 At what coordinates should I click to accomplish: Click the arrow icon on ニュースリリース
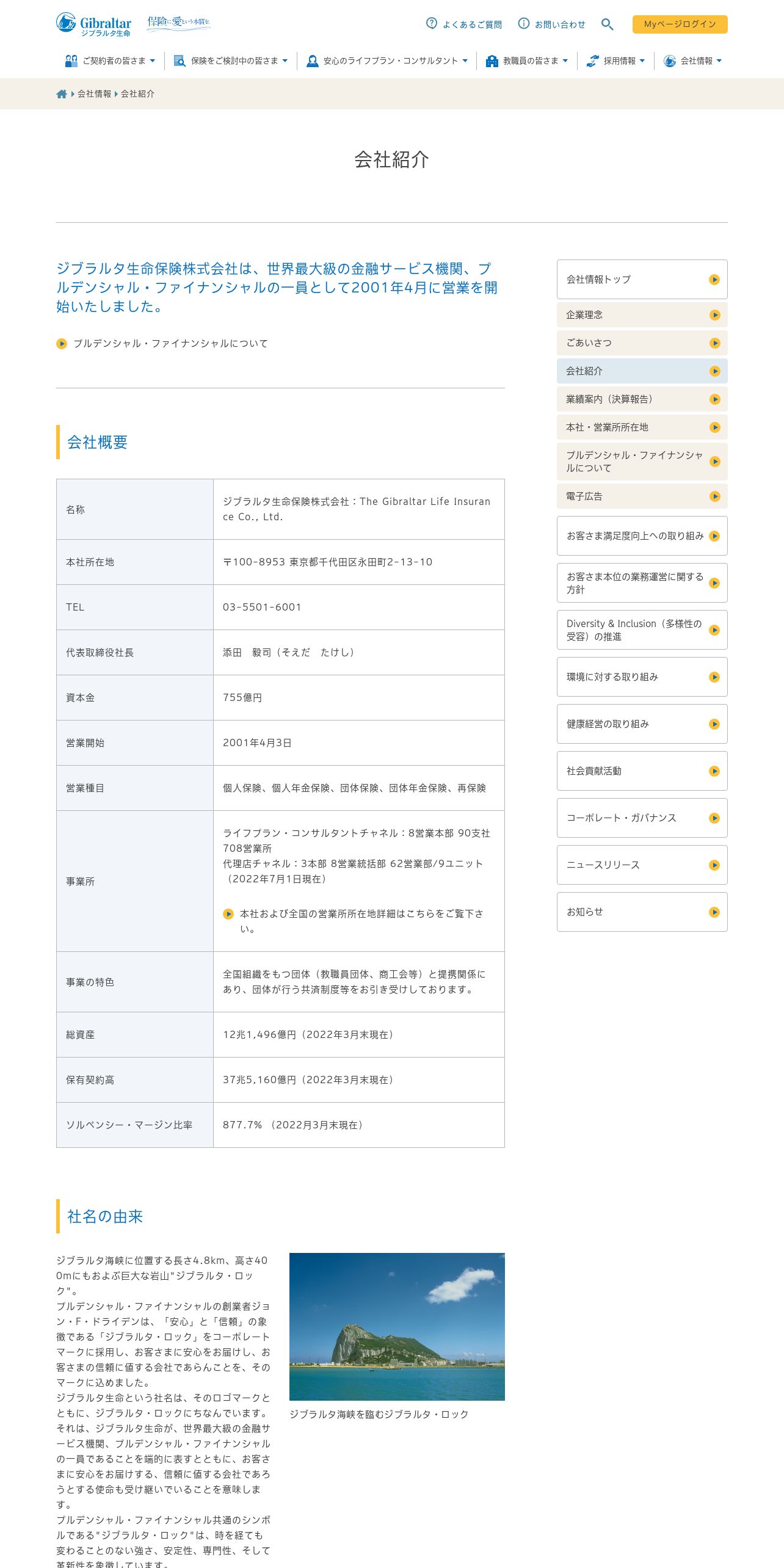[714, 865]
